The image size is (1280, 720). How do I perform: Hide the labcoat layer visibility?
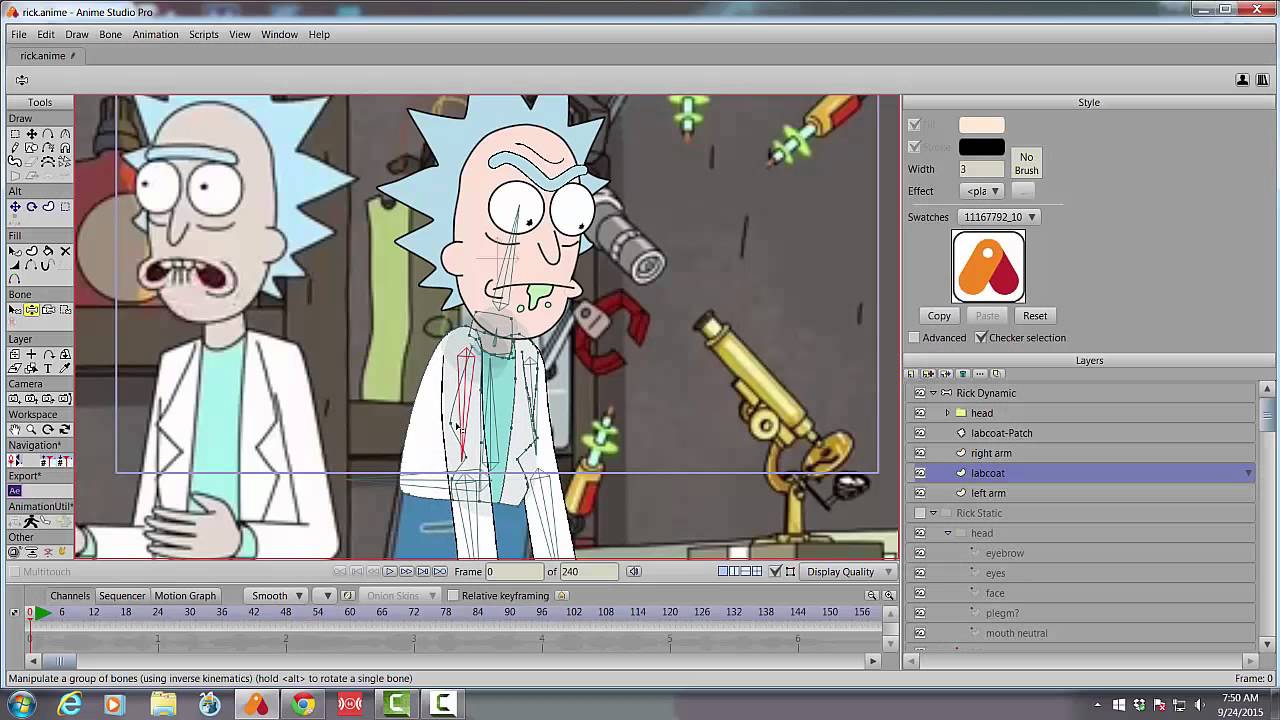pos(920,473)
